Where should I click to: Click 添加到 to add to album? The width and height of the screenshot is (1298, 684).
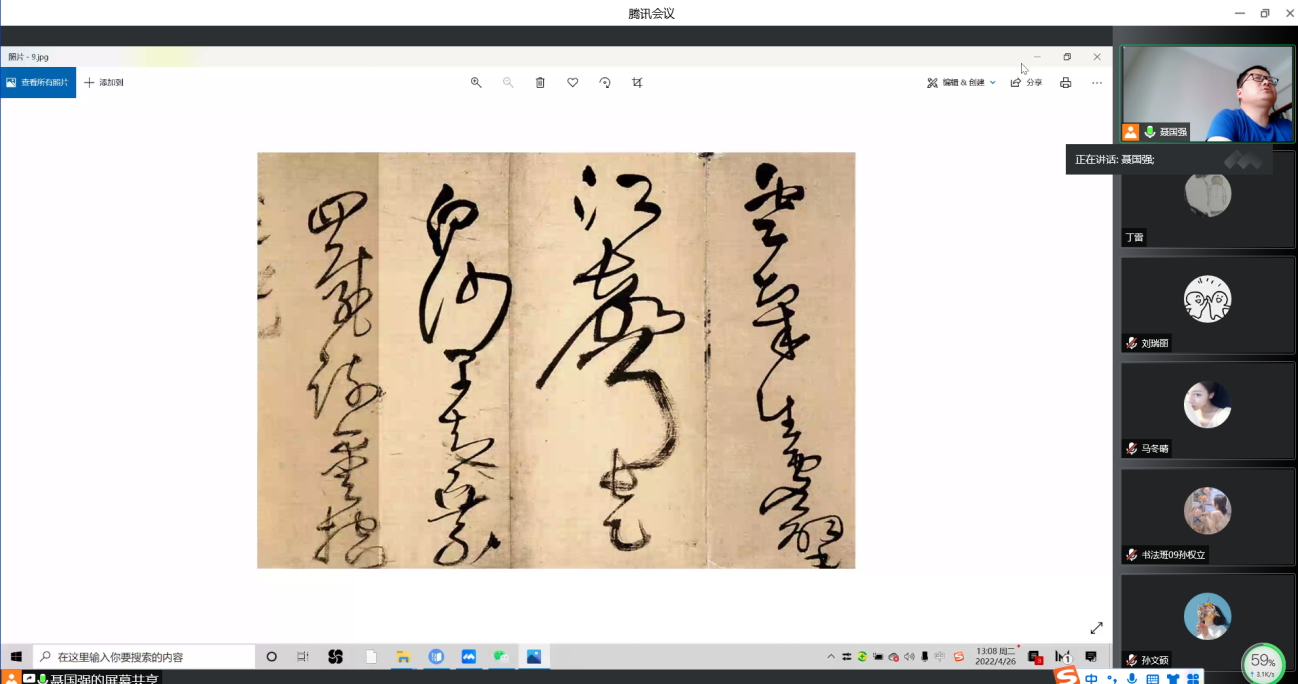click(x=104, y=83)
